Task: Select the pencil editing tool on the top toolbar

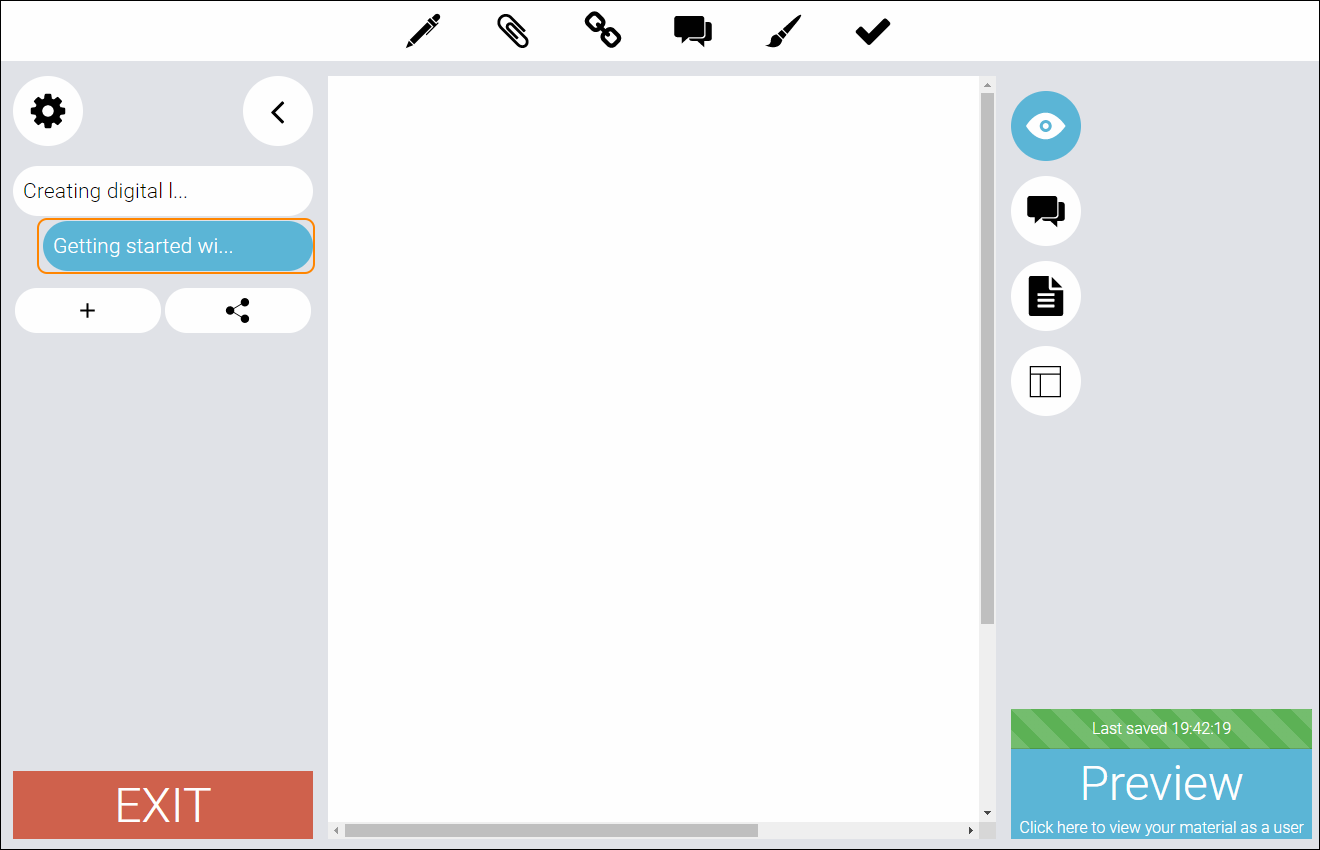Action: click(x=422, y=30)
